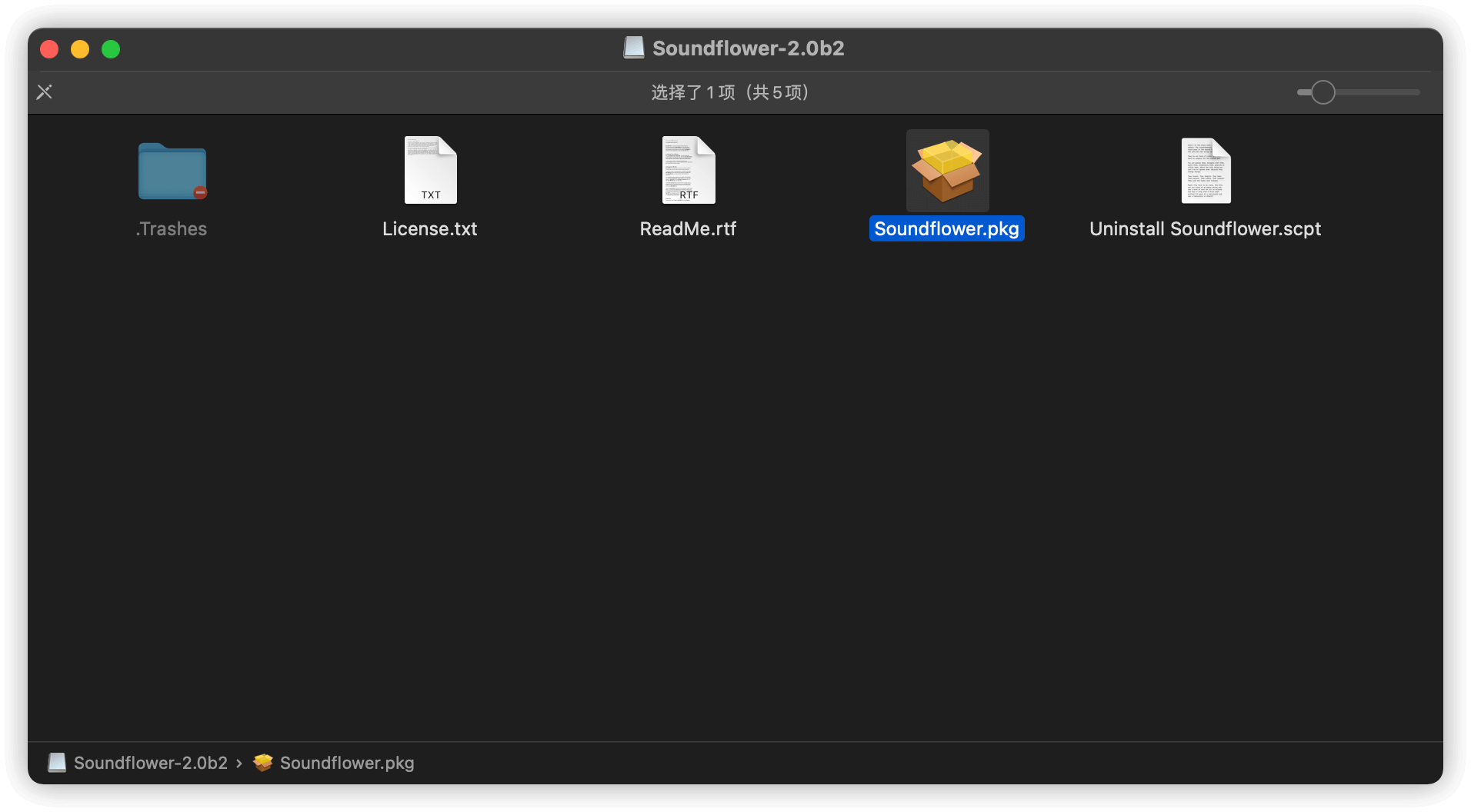Select the Uninstall Soundflower.scpt script icon
1471x812 pixels.
[1206, 170]
